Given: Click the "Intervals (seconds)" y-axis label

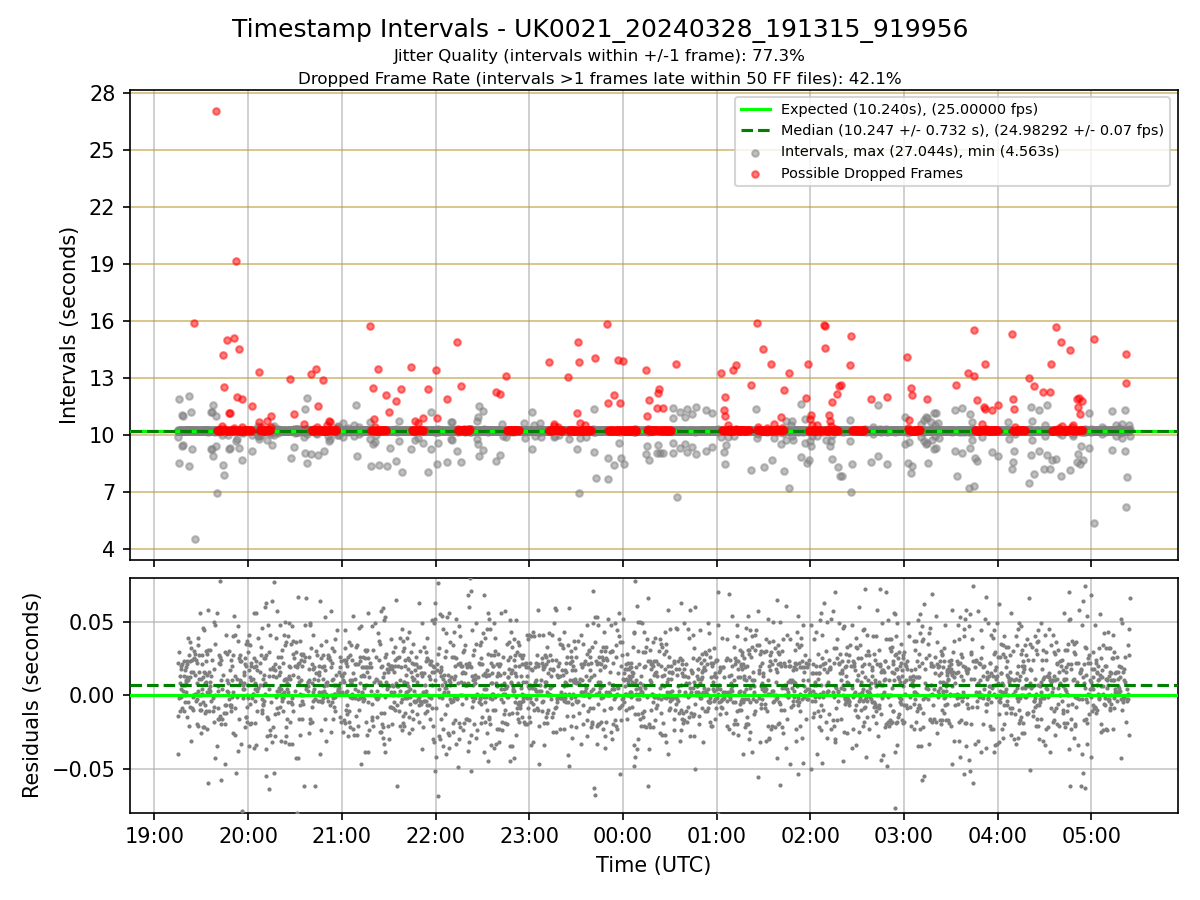Looking at the screenshot, I should tap(69, 325).
